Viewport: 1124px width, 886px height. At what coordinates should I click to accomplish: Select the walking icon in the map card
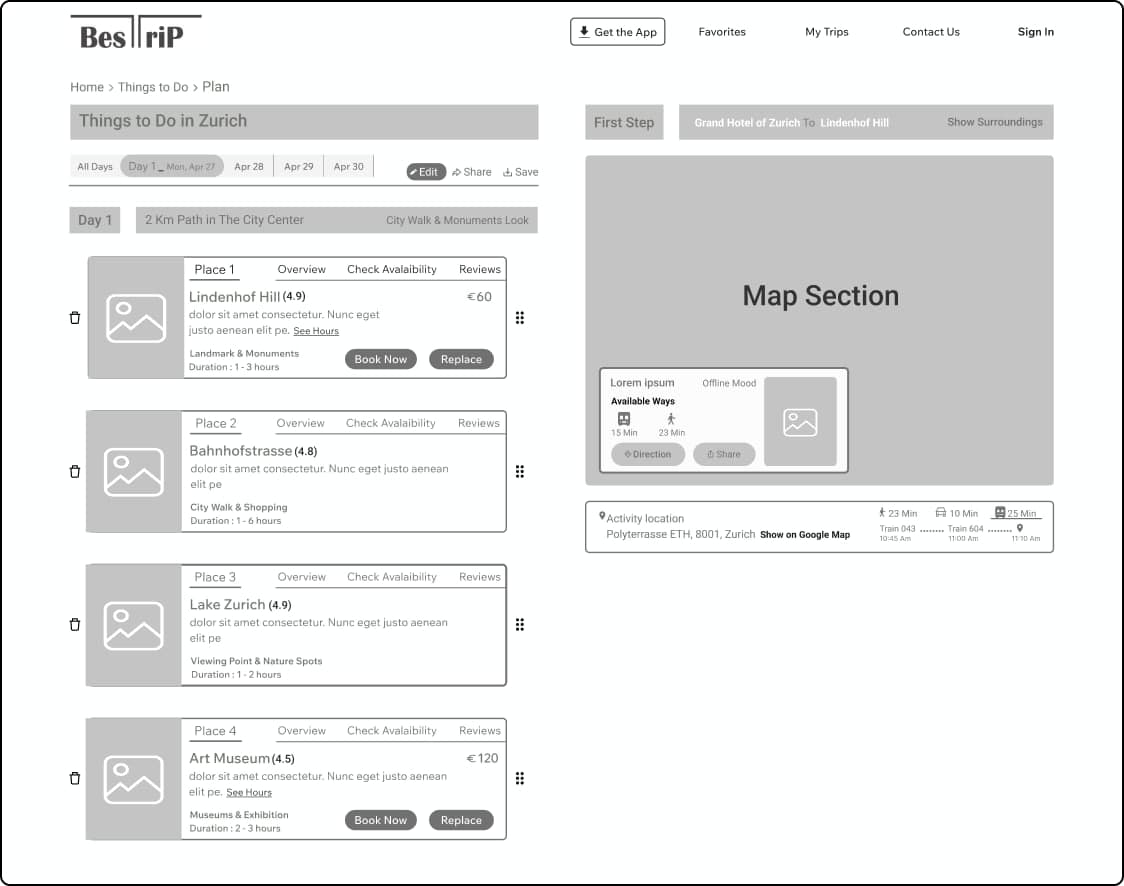point(671,419)
